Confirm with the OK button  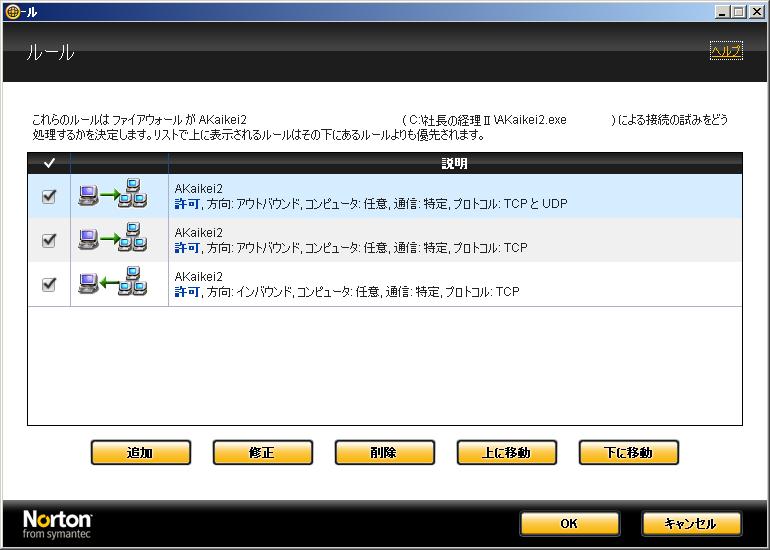[x=569, y=524]
